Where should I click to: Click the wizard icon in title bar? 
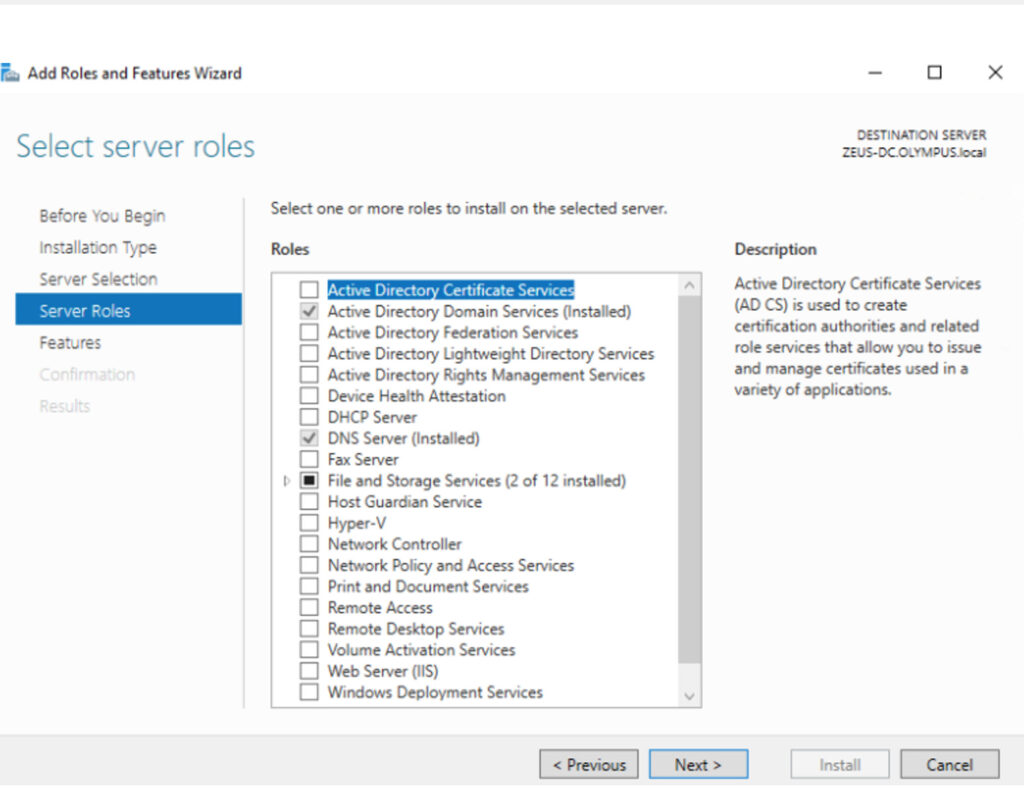[x=10, y=73]
